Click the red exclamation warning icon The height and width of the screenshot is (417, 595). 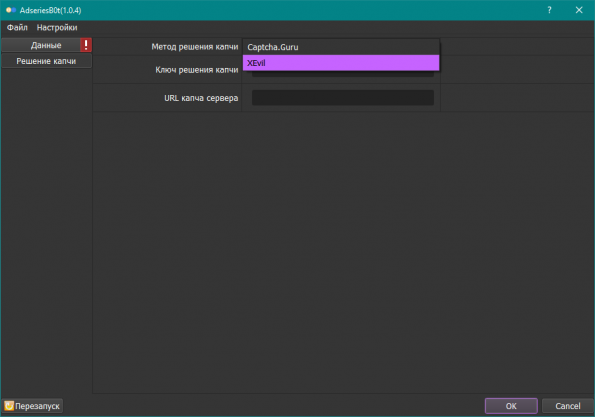tap(86, 45)
